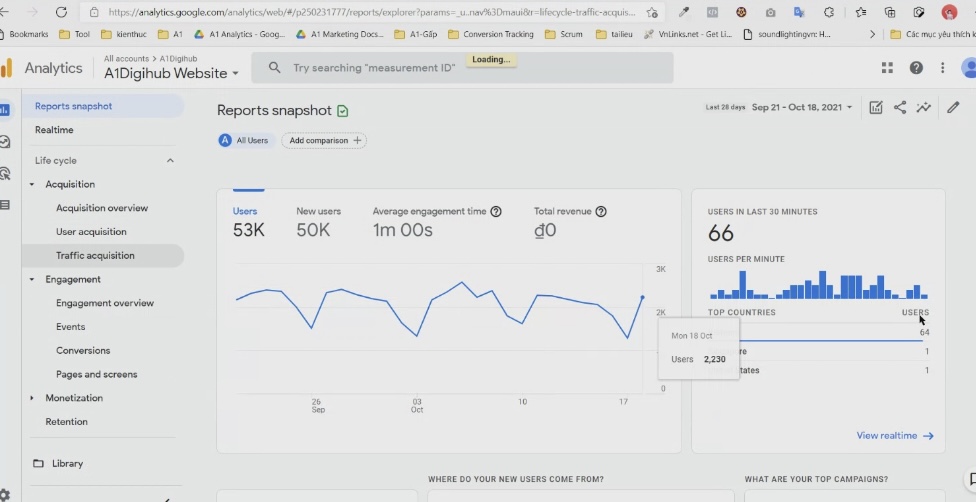
Task: Click View realtime link
Action: pyautogui.click(x=894, y=435)
